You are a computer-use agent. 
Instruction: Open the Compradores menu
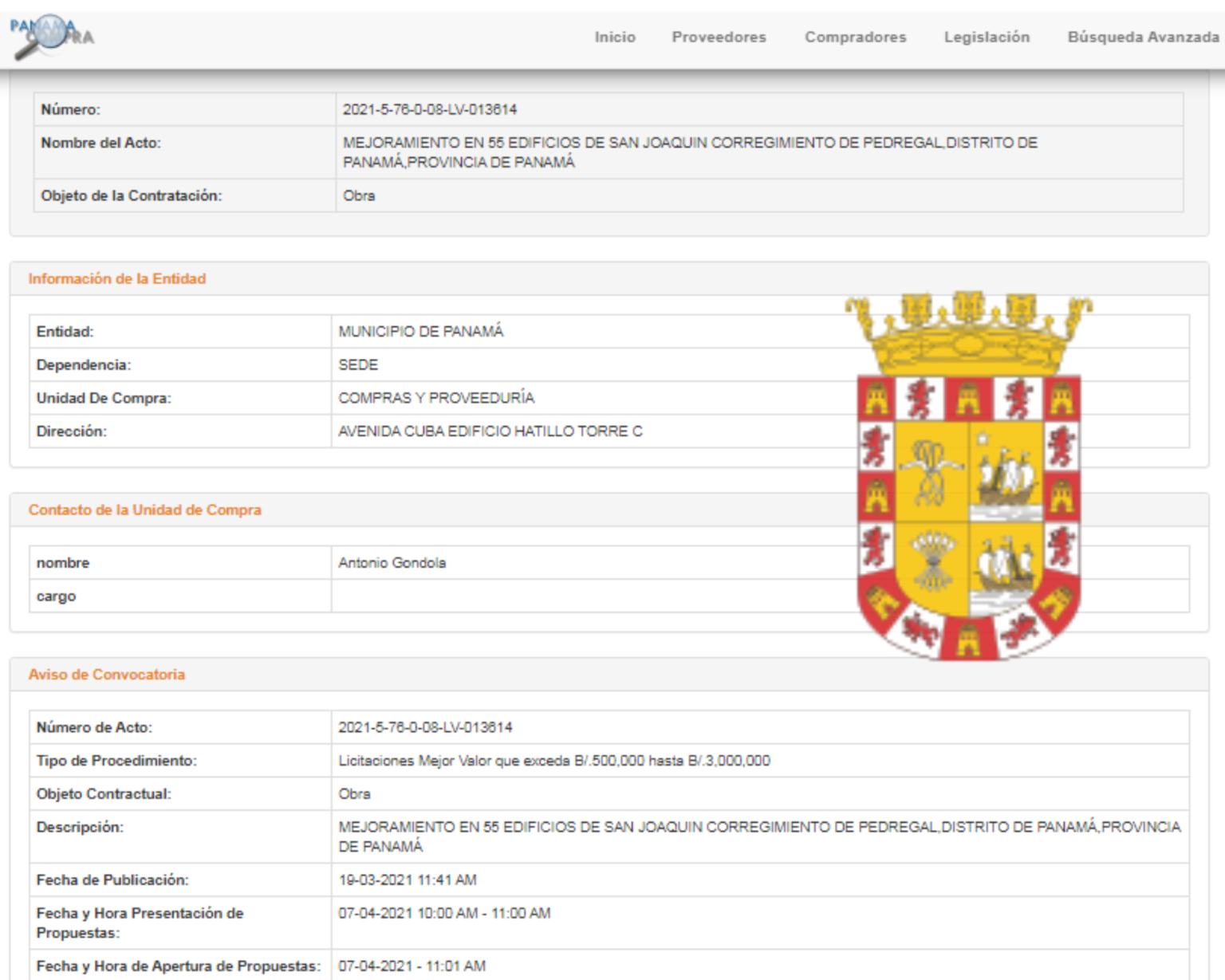tap(855, 37)
